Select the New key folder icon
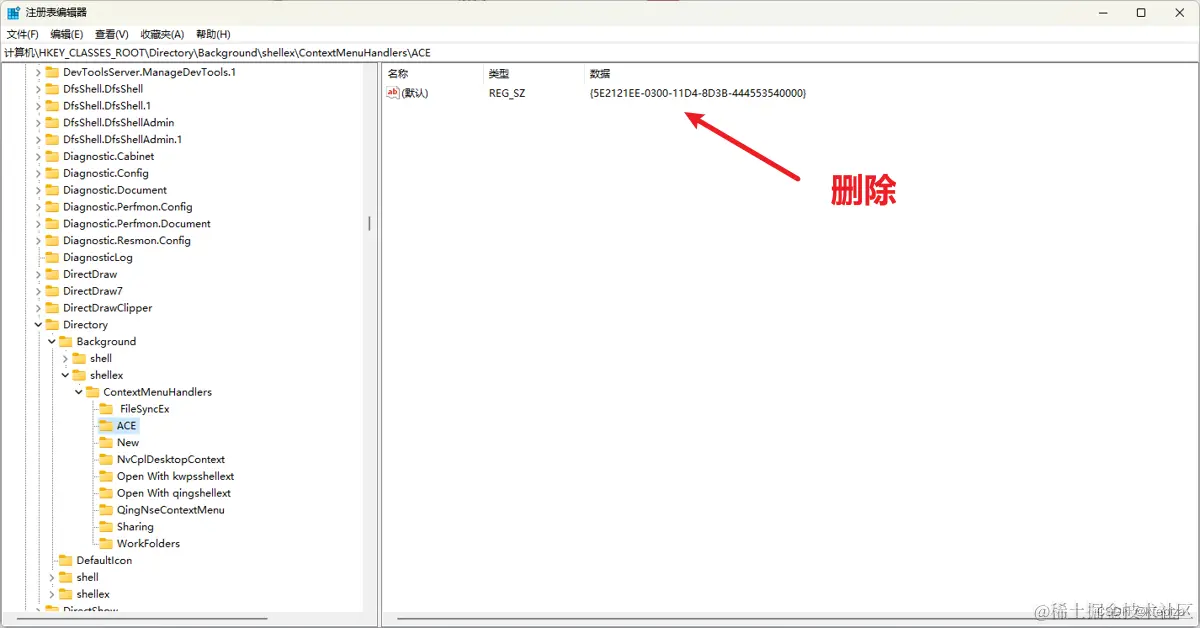 pyautogui.click(x=106, y=442)
